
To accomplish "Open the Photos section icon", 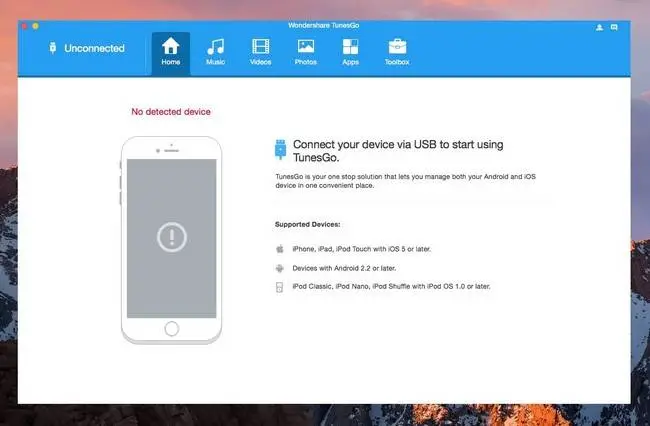I will point(306,46).
